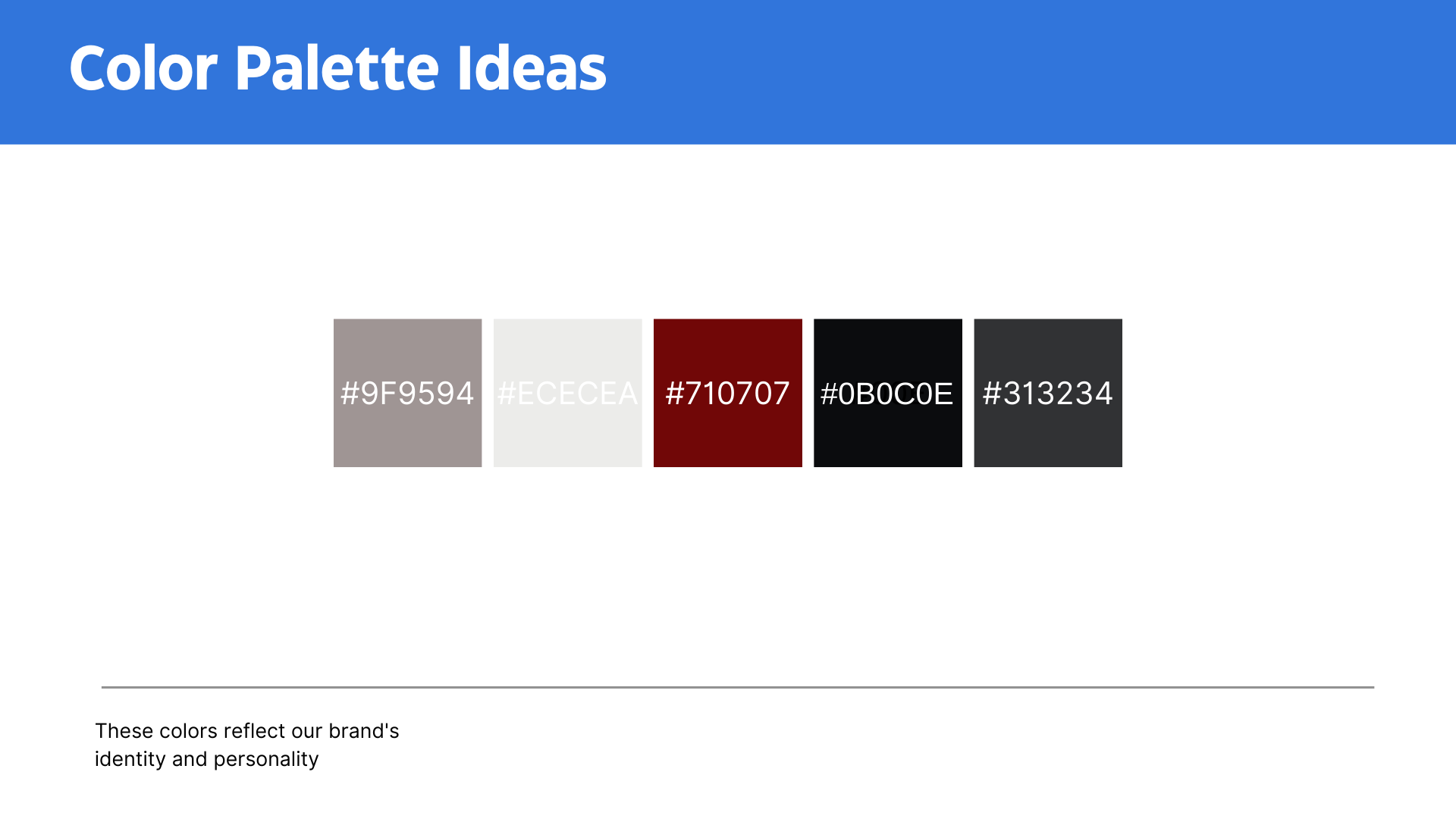Click the faint "#ECECEA" hex label

(567, 394)
